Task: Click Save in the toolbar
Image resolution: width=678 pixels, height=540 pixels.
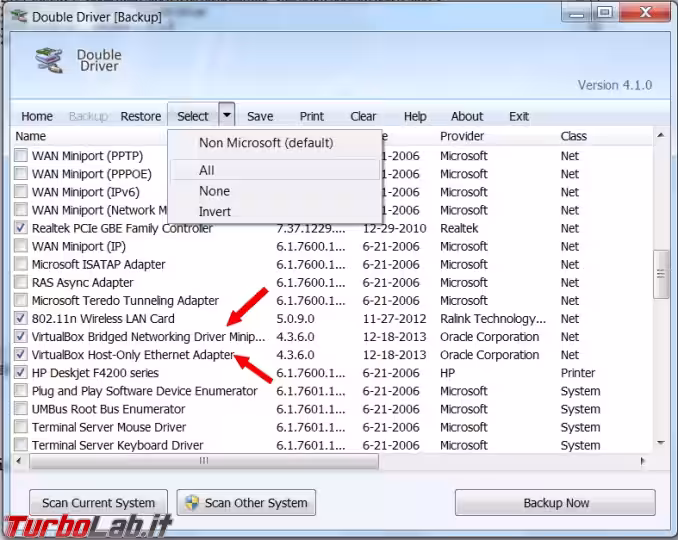Action: [260, 116]
